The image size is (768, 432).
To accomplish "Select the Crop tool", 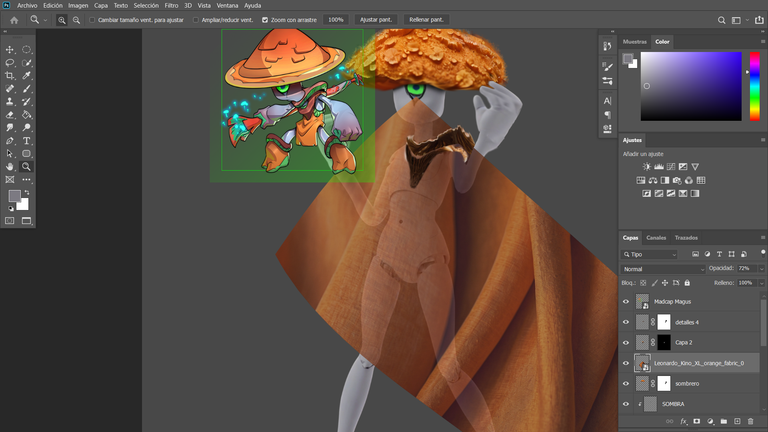I will 10,75.
